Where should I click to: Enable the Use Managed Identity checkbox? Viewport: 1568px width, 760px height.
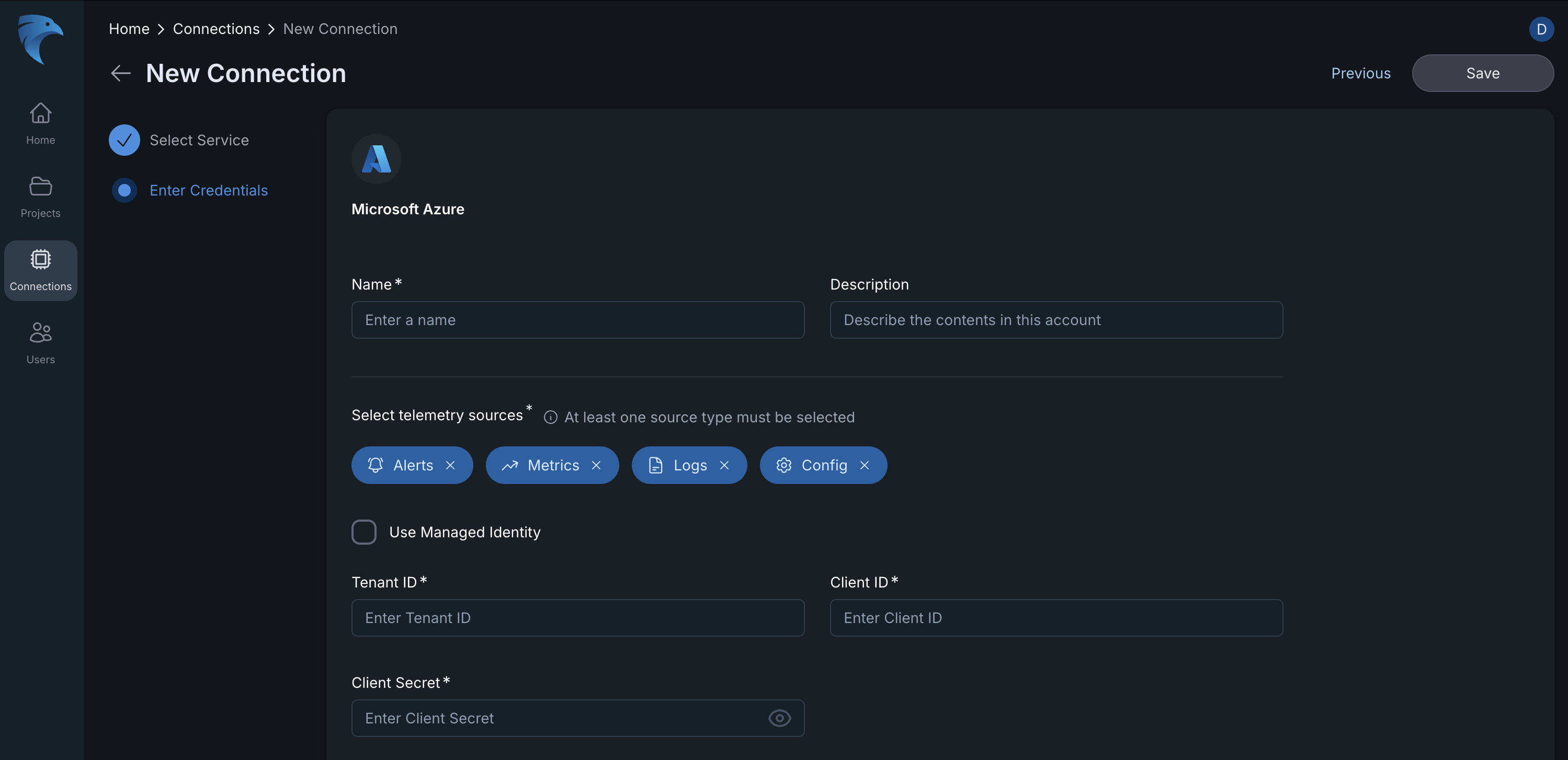[x=364, y=531]
